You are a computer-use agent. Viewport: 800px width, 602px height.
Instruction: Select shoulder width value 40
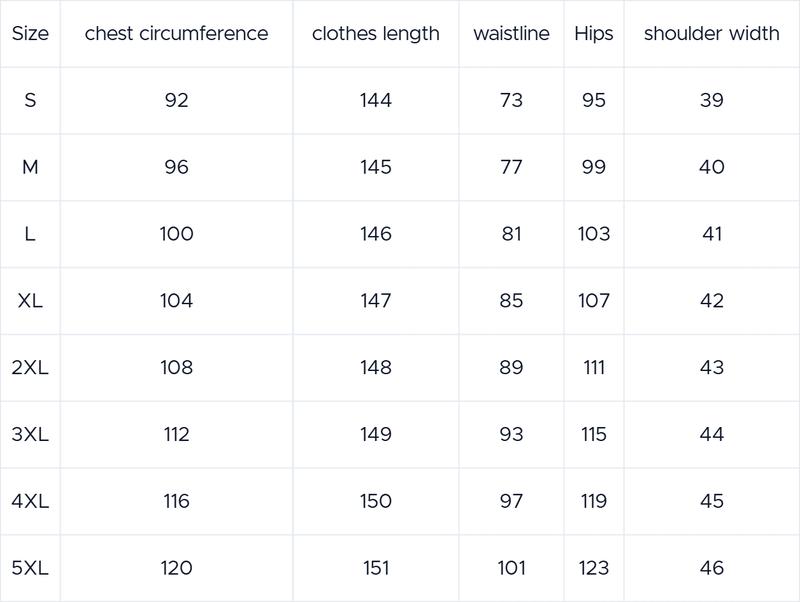tap(712, 167)
